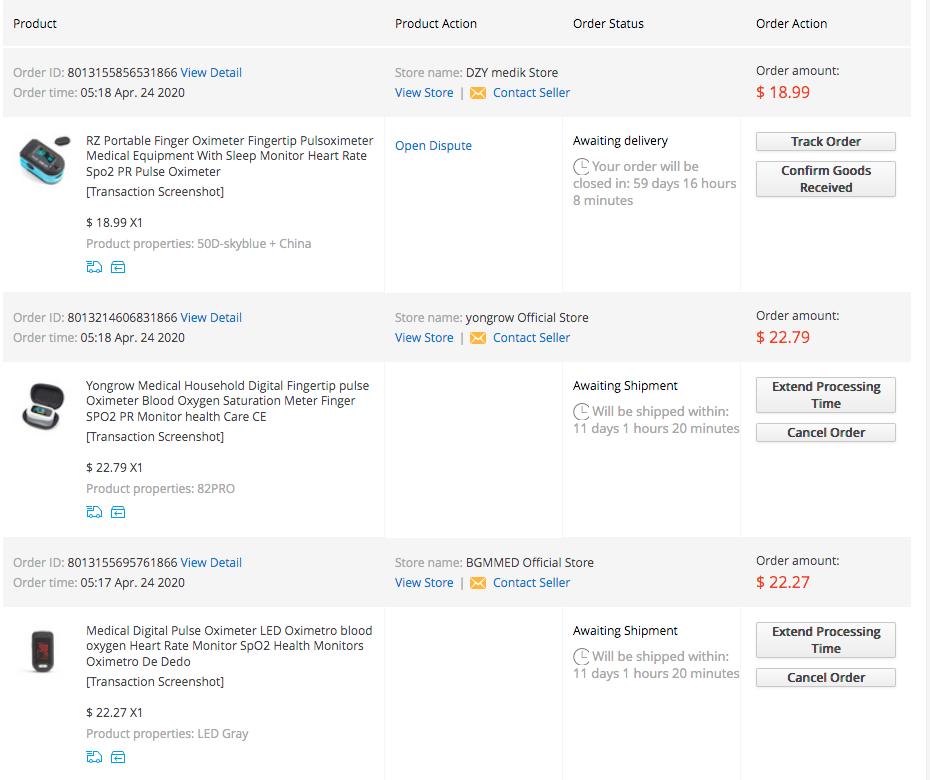
Task: Click the envelope icon for BGMMED Official Store
Action: (477, 583)
